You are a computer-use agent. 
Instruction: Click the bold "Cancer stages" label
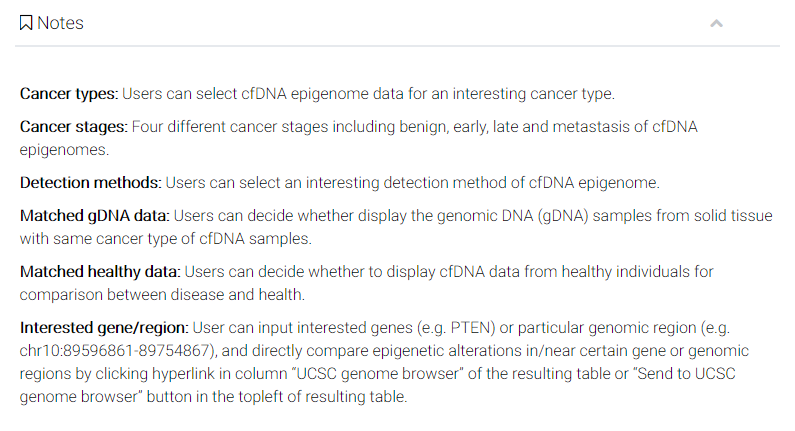(72, 126)
